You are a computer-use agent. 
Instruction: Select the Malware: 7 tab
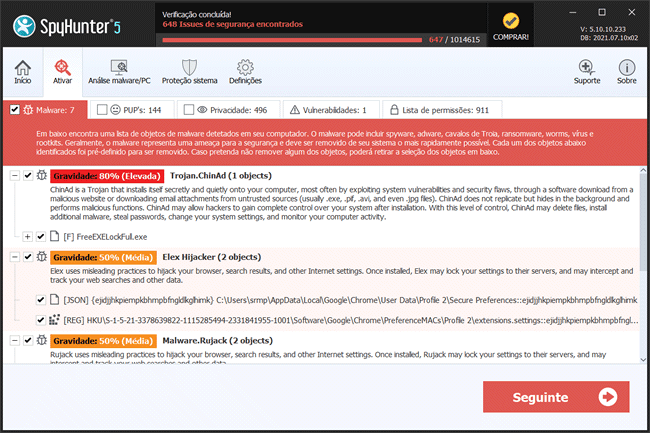click(45, 110)
